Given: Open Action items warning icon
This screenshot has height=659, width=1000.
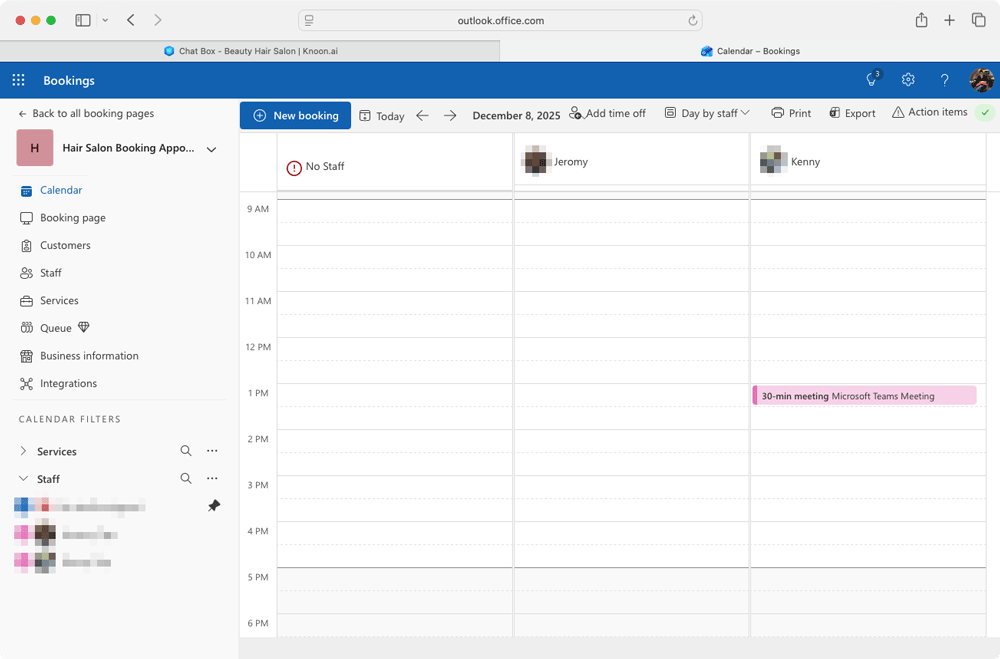Looking at the screenshot, I should [900, 113].
